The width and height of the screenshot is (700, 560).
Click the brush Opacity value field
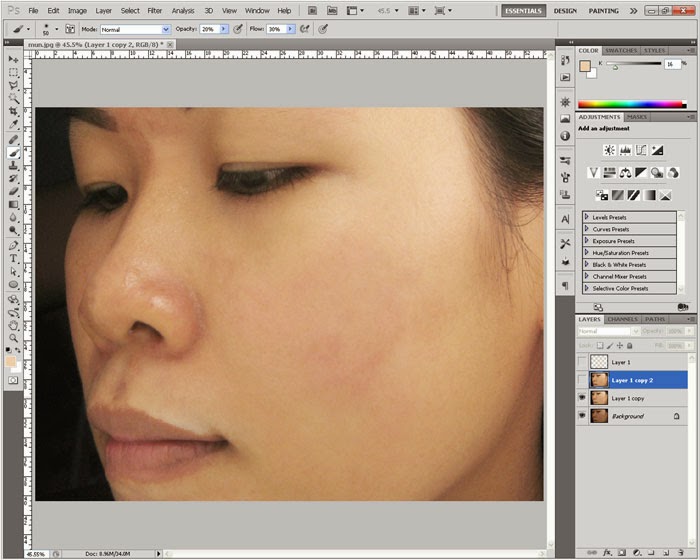(x=209, y=29)
